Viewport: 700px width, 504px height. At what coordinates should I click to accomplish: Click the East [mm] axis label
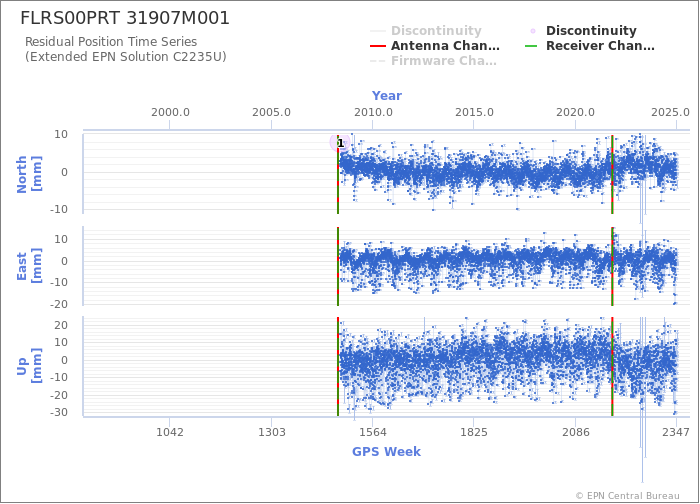(x=29, y=266)
